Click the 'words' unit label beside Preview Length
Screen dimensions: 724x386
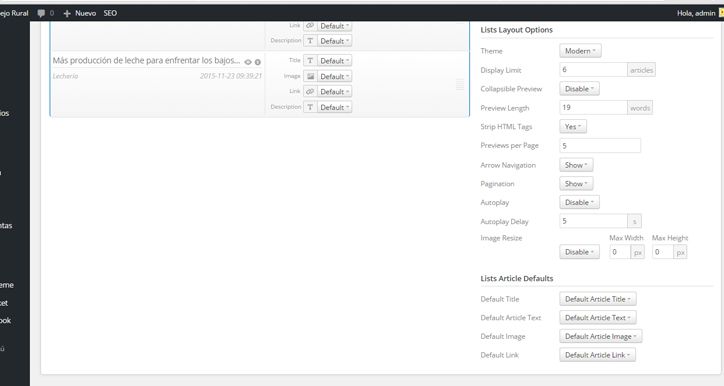coord(640,108)
